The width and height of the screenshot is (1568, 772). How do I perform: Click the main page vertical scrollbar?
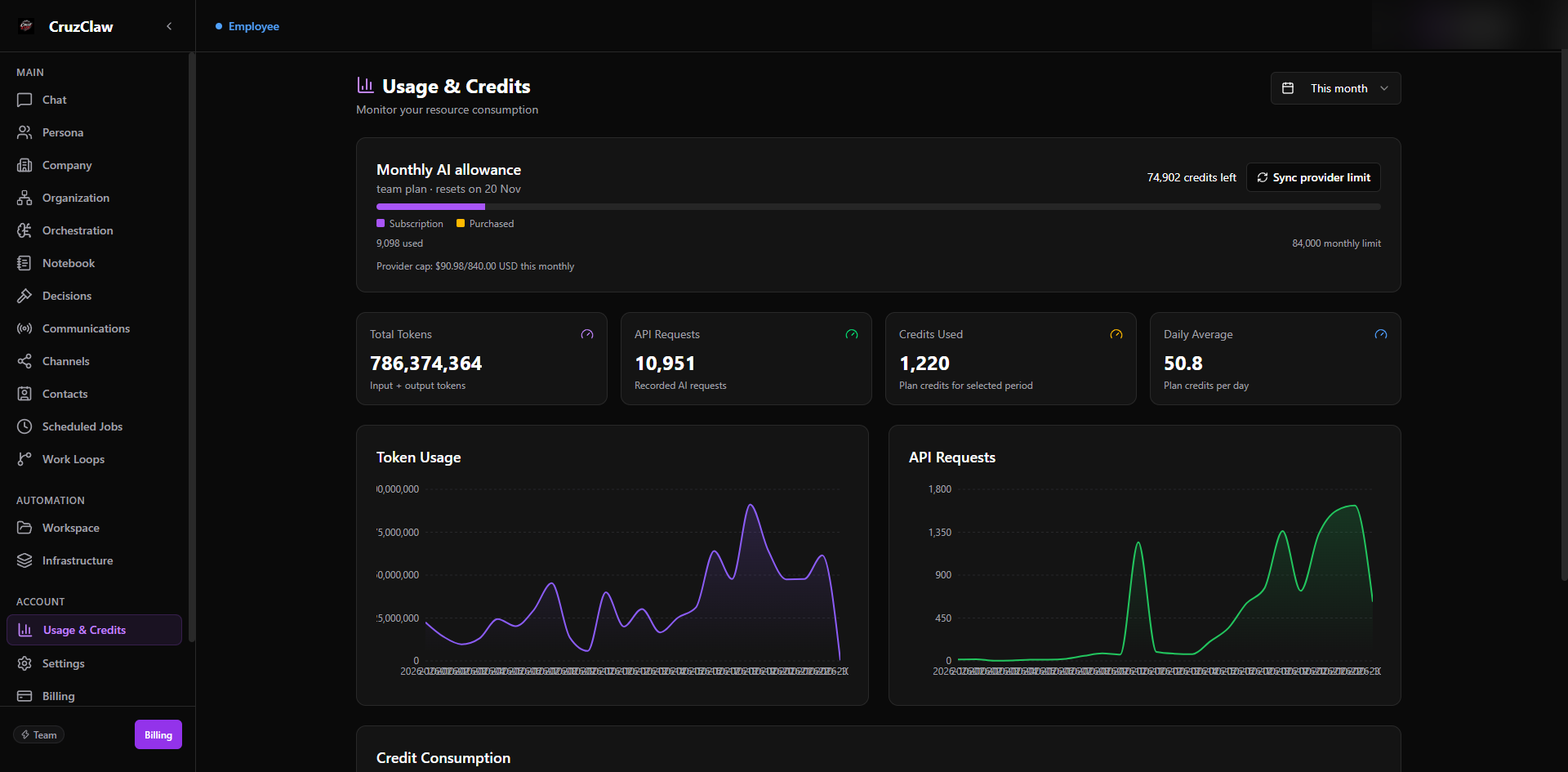1564,315
